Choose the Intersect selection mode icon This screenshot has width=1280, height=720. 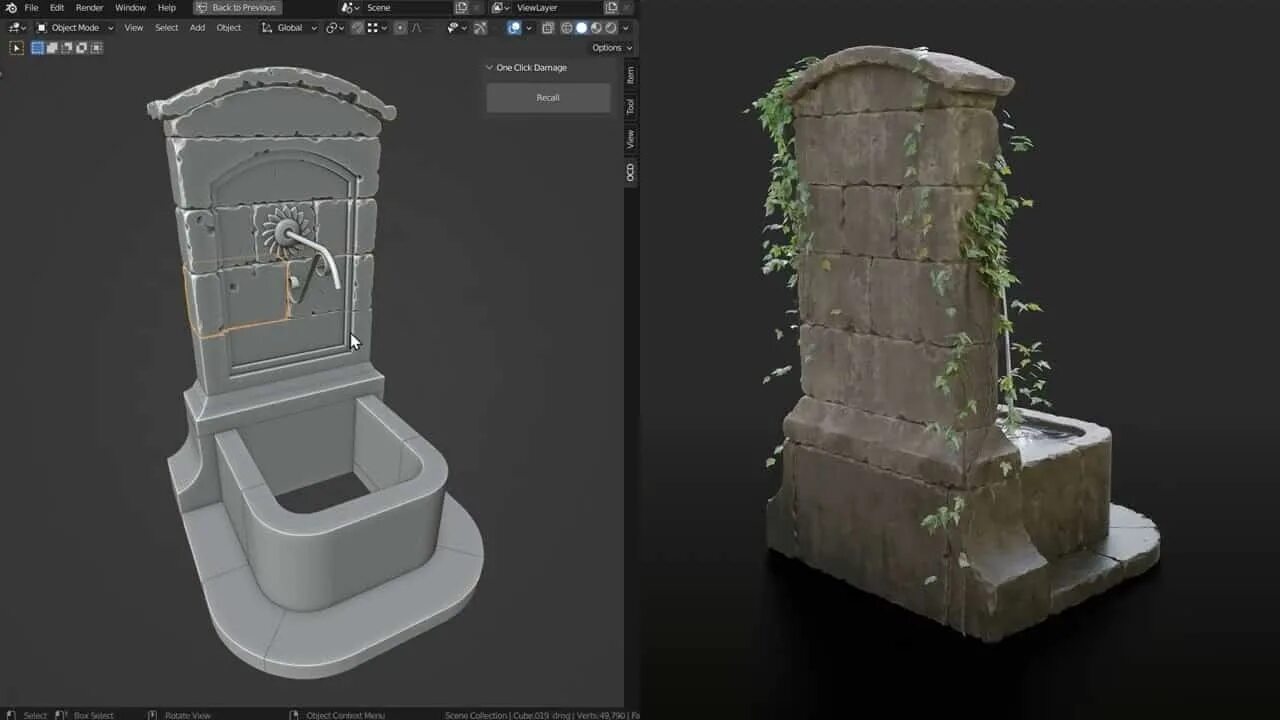tap(97, 47)
